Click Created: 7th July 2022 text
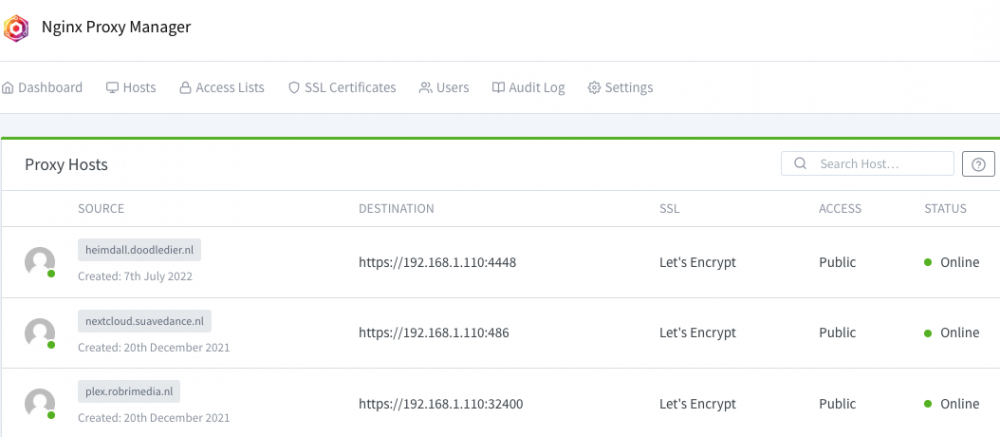1000x437 pixels. point(135,277)
